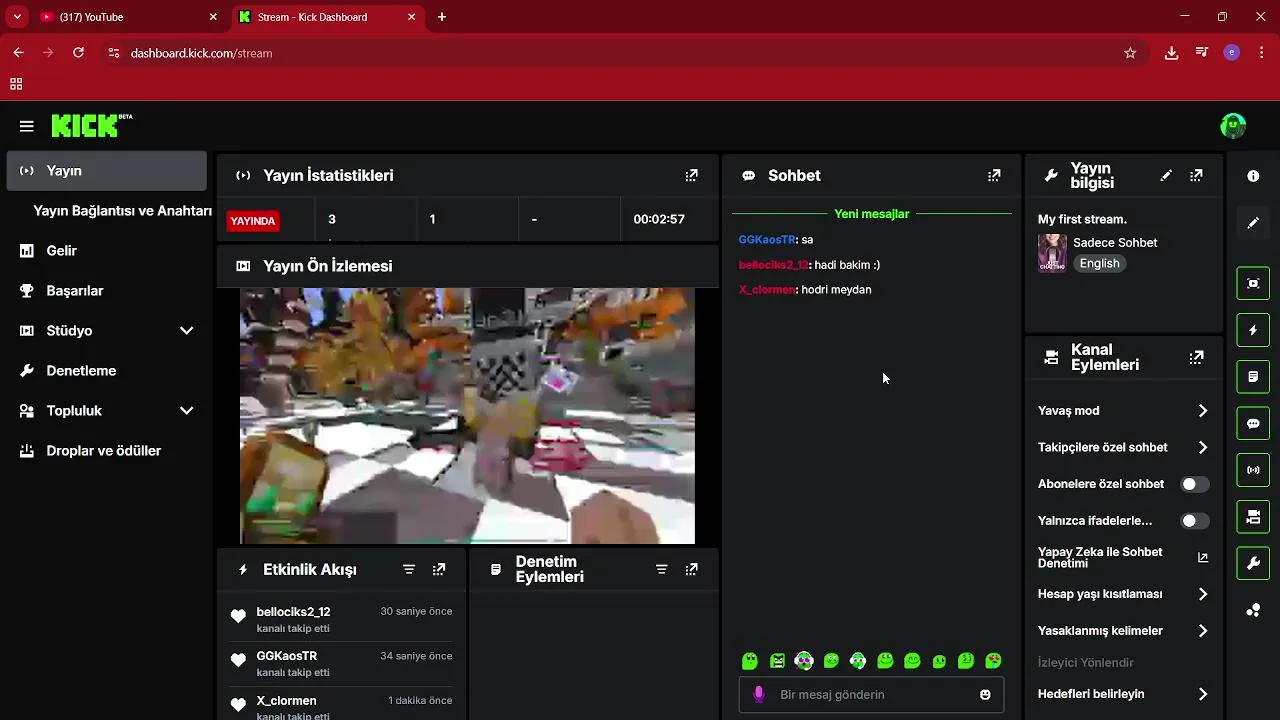Screen dimensions: 1280x720
Task: Open Droplar ve ödüller
Action: pos(106,451)
